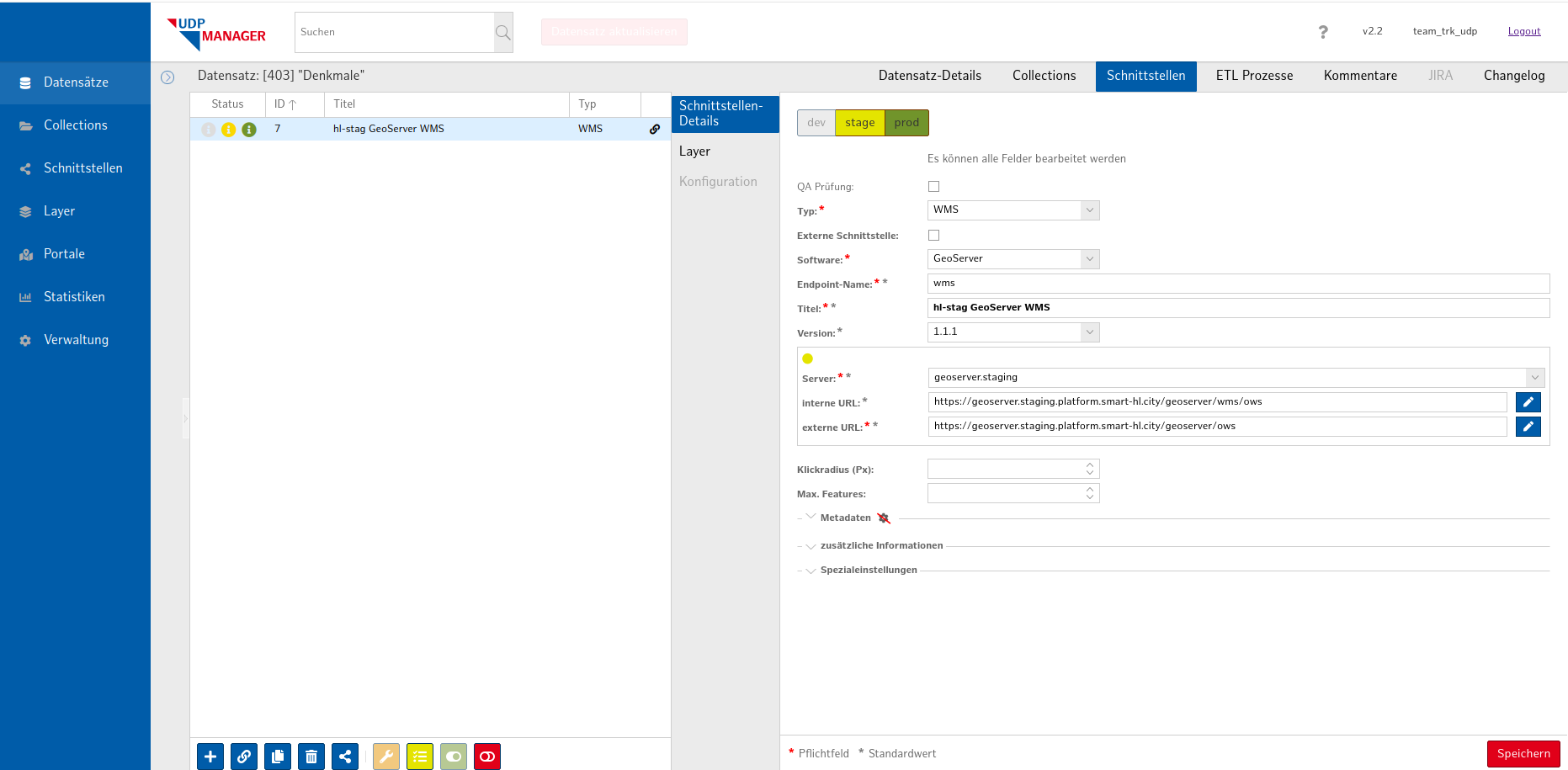The width and height of the screenshot is (1568, 770).
Task: Expand the zusätzliche Informationen section
Action: click(x=880, y=546)
